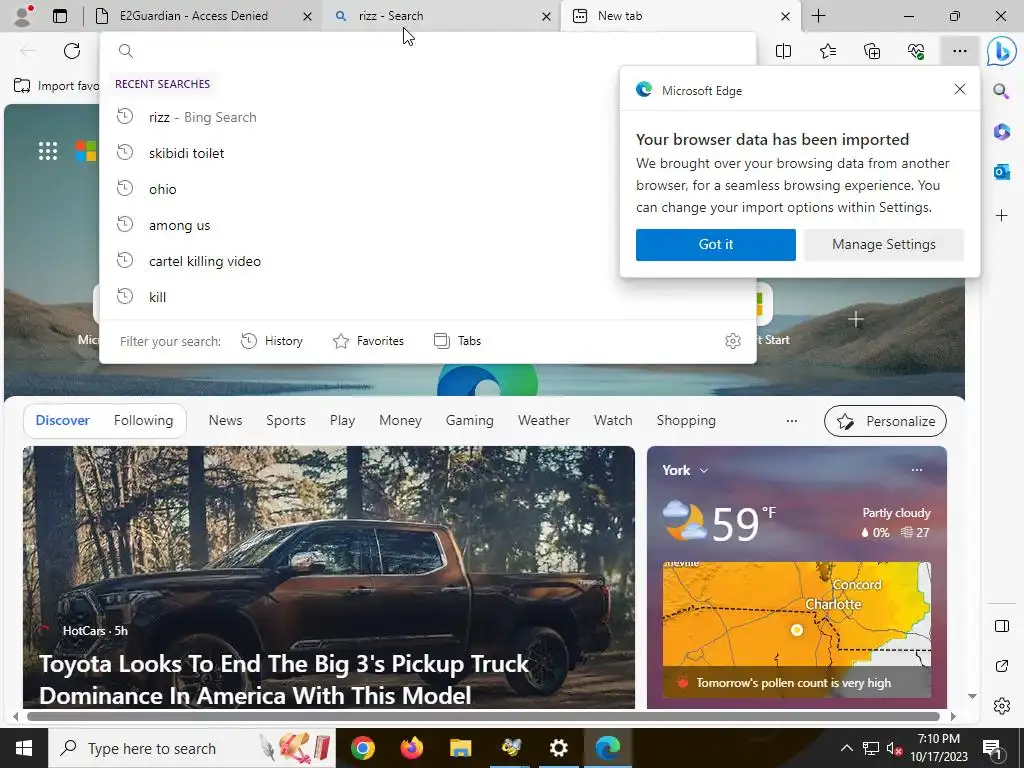Click the split screen icon
The height and width of the screenshot is (768, 1024).
click(x=783, y=51)
